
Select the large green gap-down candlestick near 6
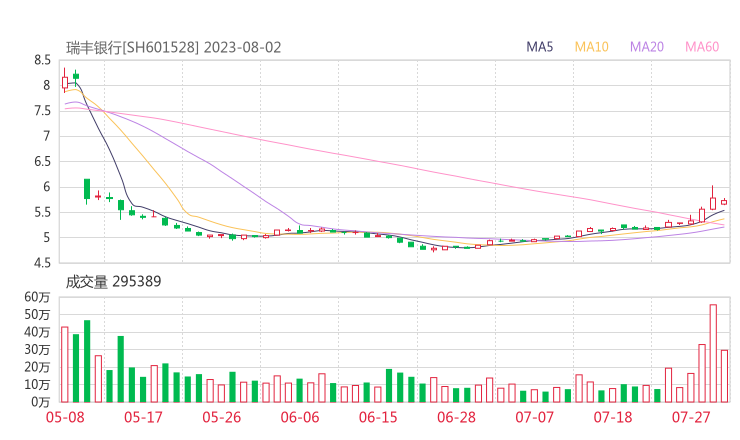87,190
